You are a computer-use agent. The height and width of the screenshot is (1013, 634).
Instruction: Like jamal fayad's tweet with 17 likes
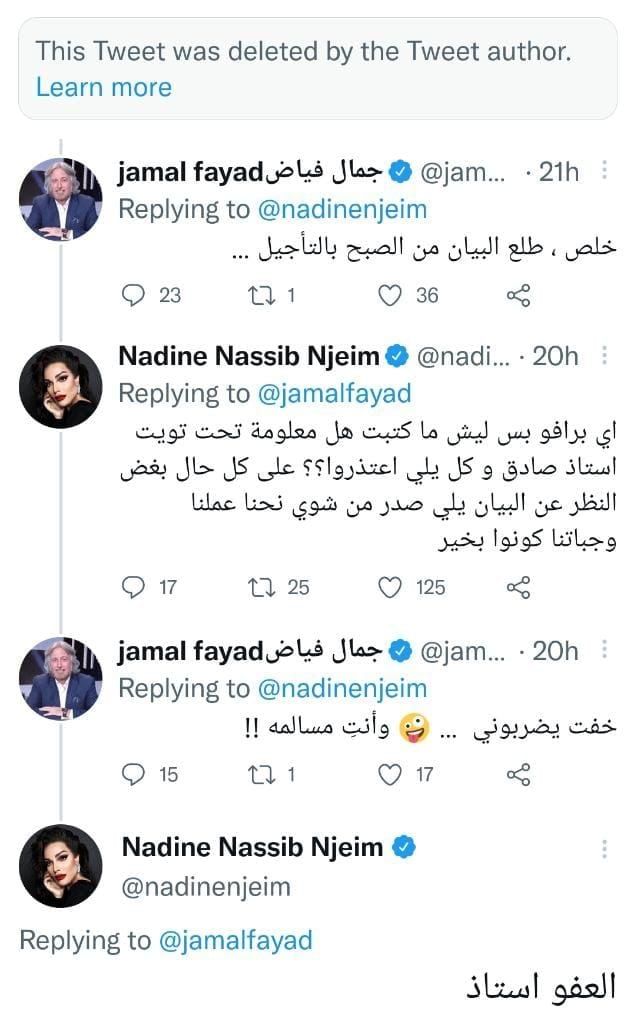(x=390, y=774)
